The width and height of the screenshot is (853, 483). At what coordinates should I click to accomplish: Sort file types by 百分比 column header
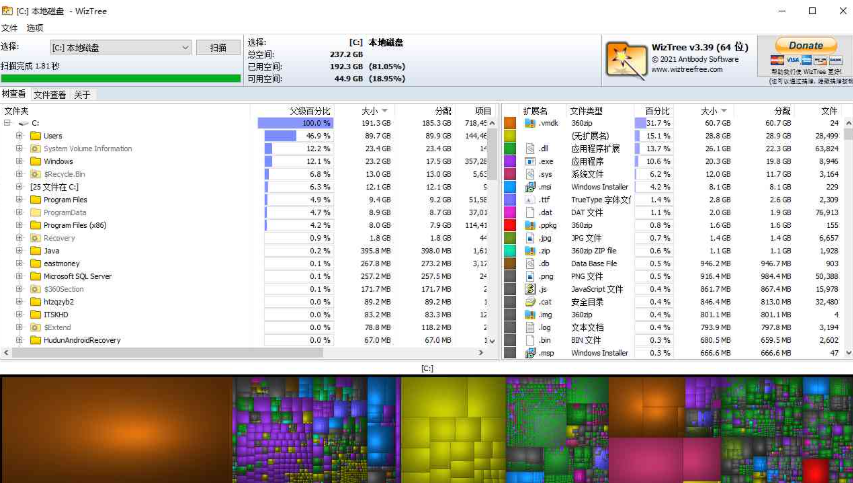657,110
